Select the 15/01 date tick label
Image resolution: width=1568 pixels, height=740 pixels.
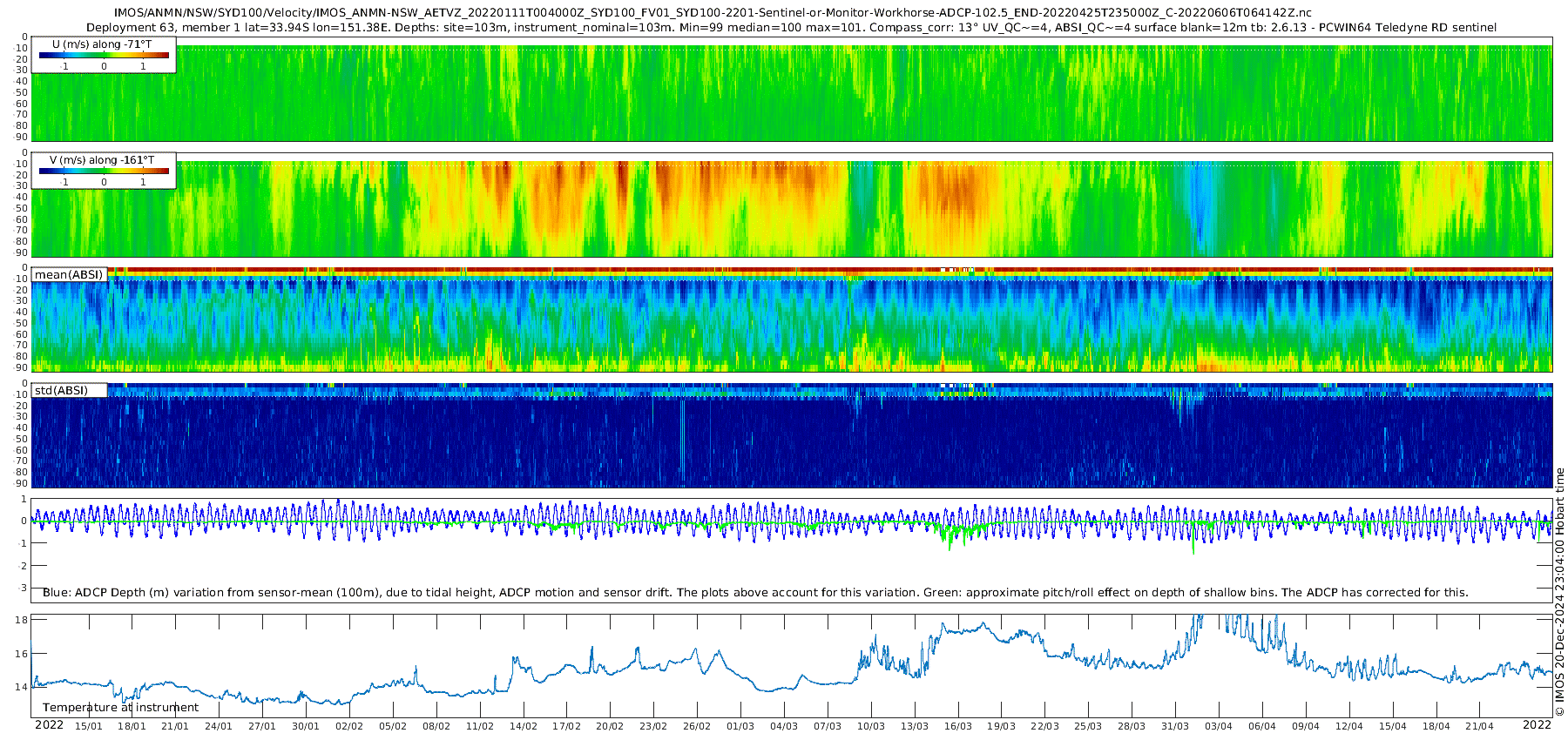tap(88, 726)
